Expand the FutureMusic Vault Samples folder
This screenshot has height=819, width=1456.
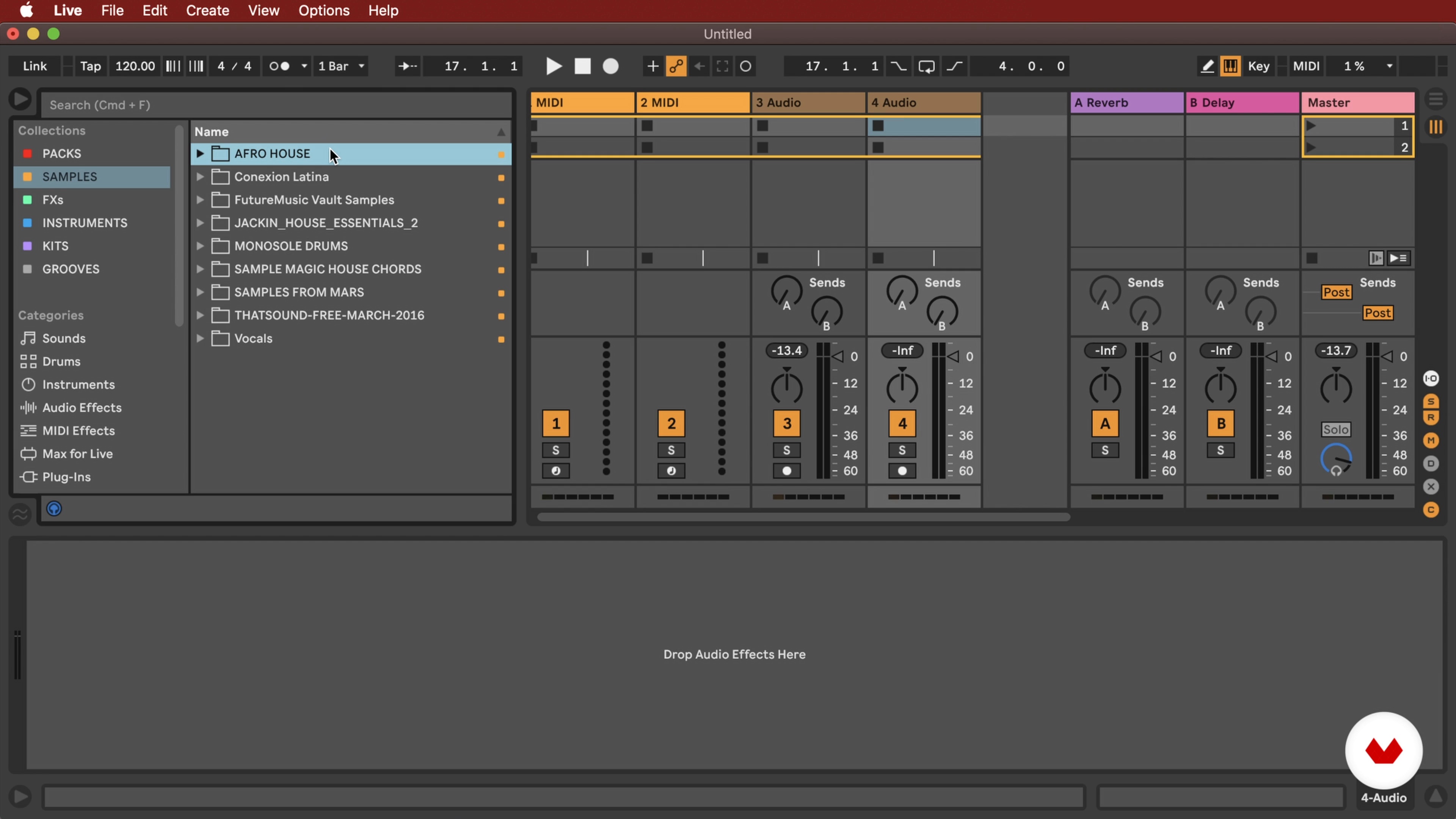[x=200, y=200]
